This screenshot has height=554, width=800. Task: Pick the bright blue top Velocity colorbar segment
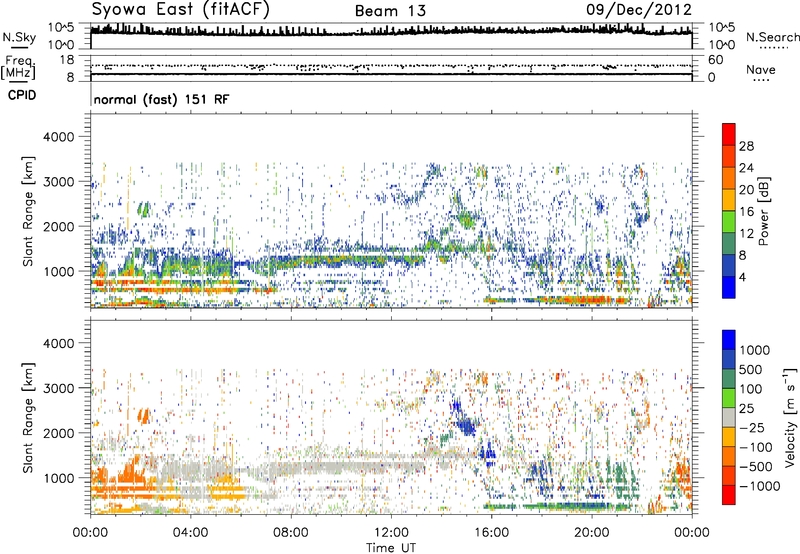[729, 340]
